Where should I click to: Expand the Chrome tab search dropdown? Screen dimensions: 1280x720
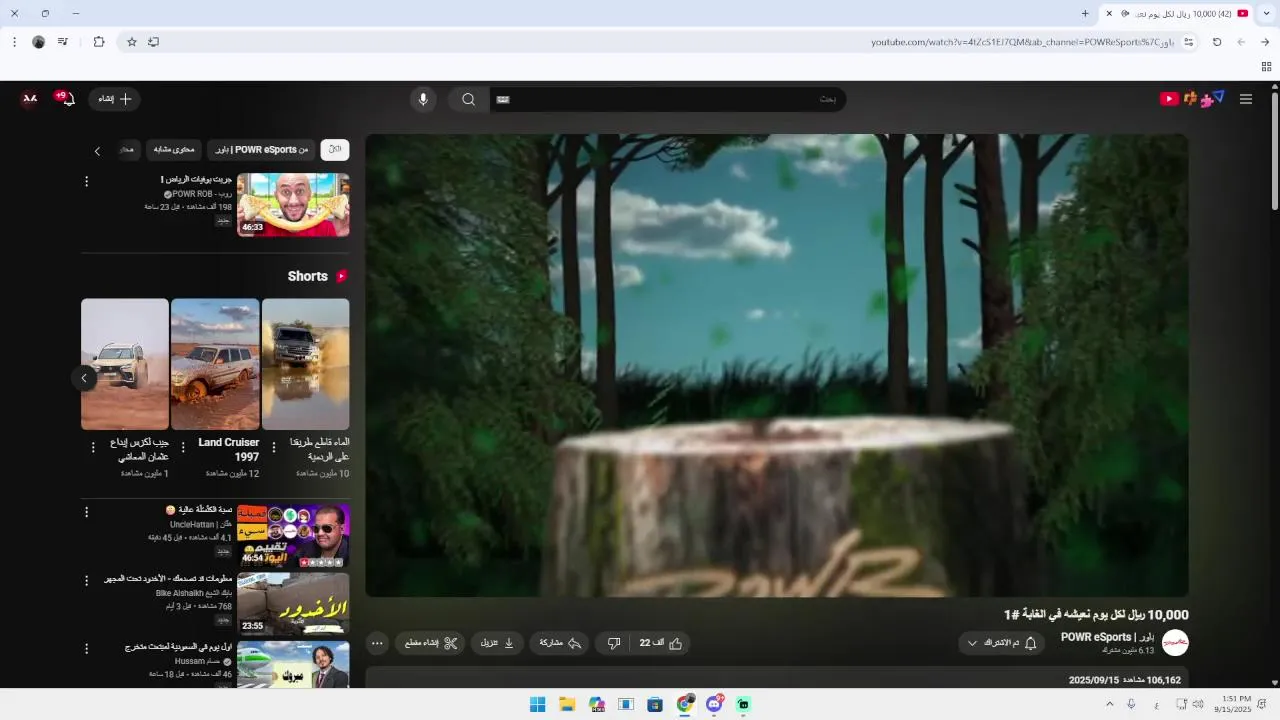pyautogui.click(x=1266, y=13)
